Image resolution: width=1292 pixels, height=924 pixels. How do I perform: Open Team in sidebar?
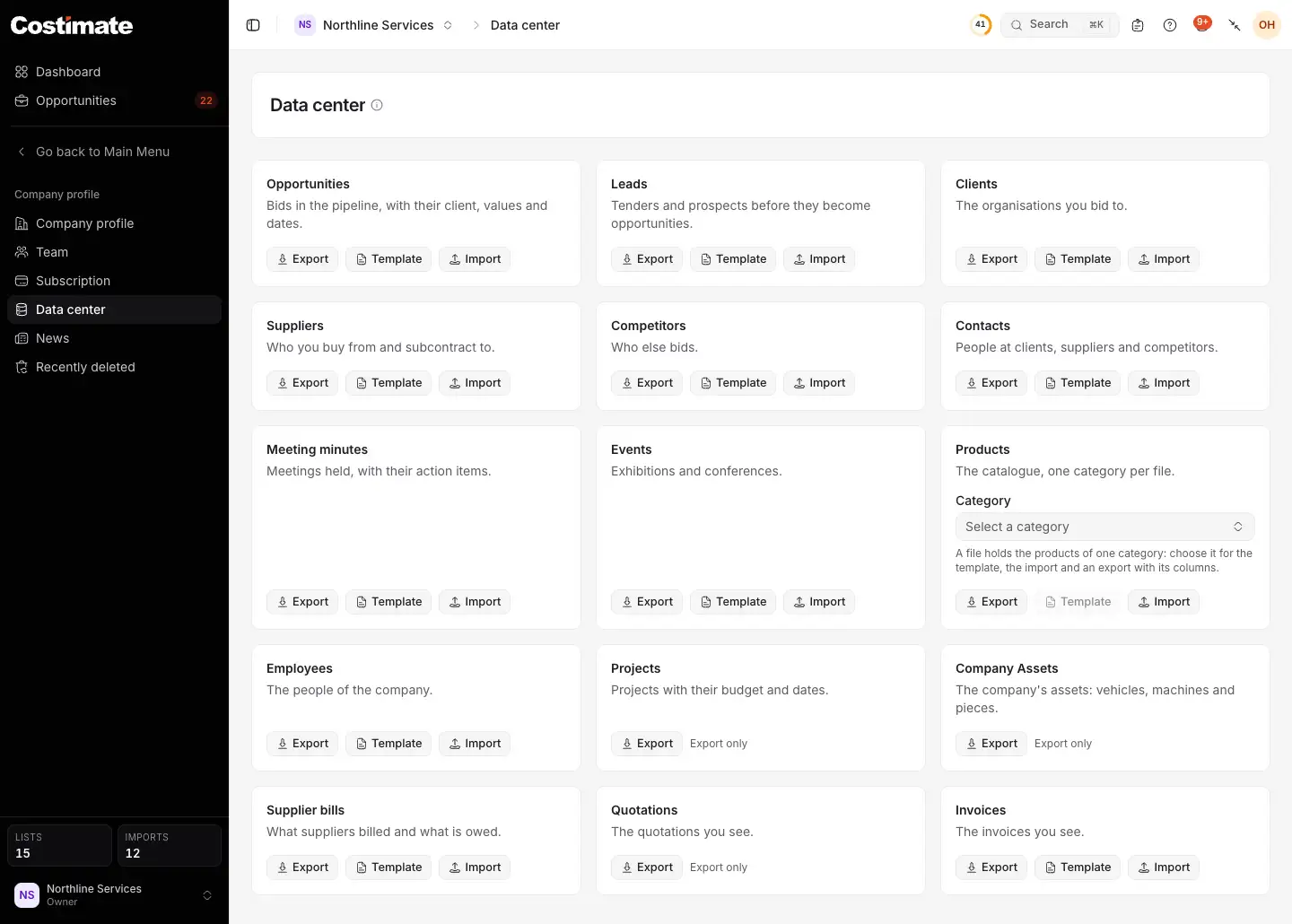pyautogui.click(x=114, y=252)
